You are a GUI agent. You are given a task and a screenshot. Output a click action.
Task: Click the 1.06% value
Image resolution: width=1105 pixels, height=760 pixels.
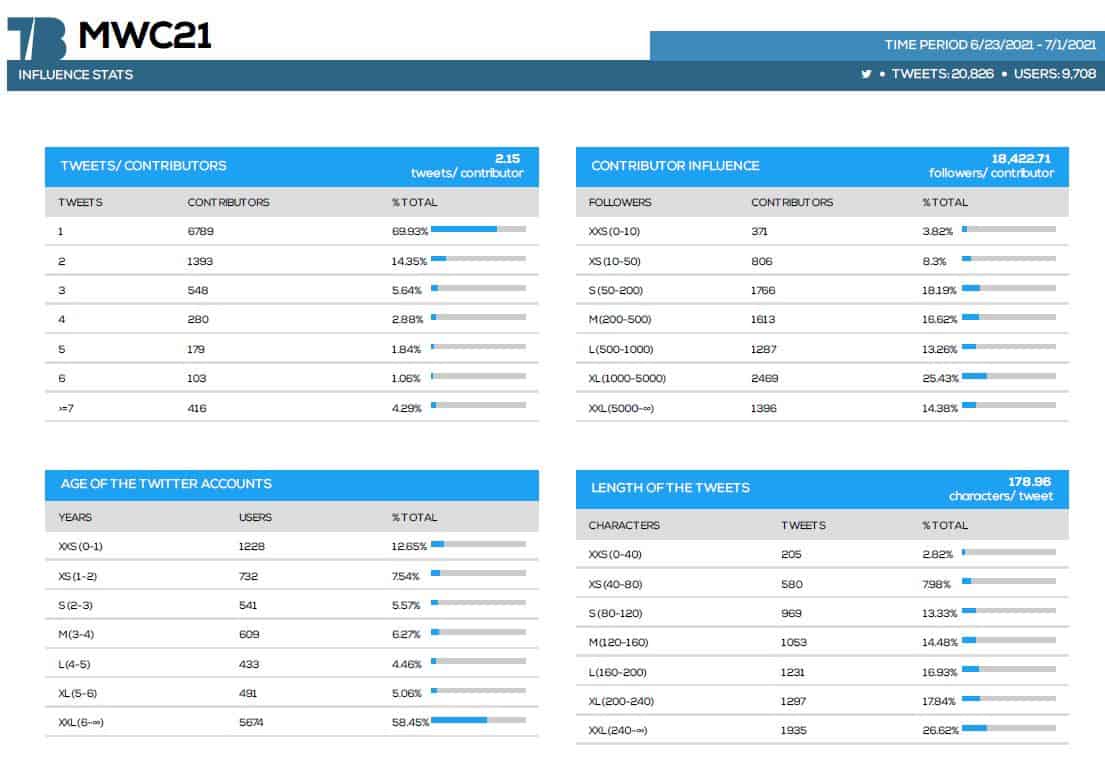[x=405, y=379]
